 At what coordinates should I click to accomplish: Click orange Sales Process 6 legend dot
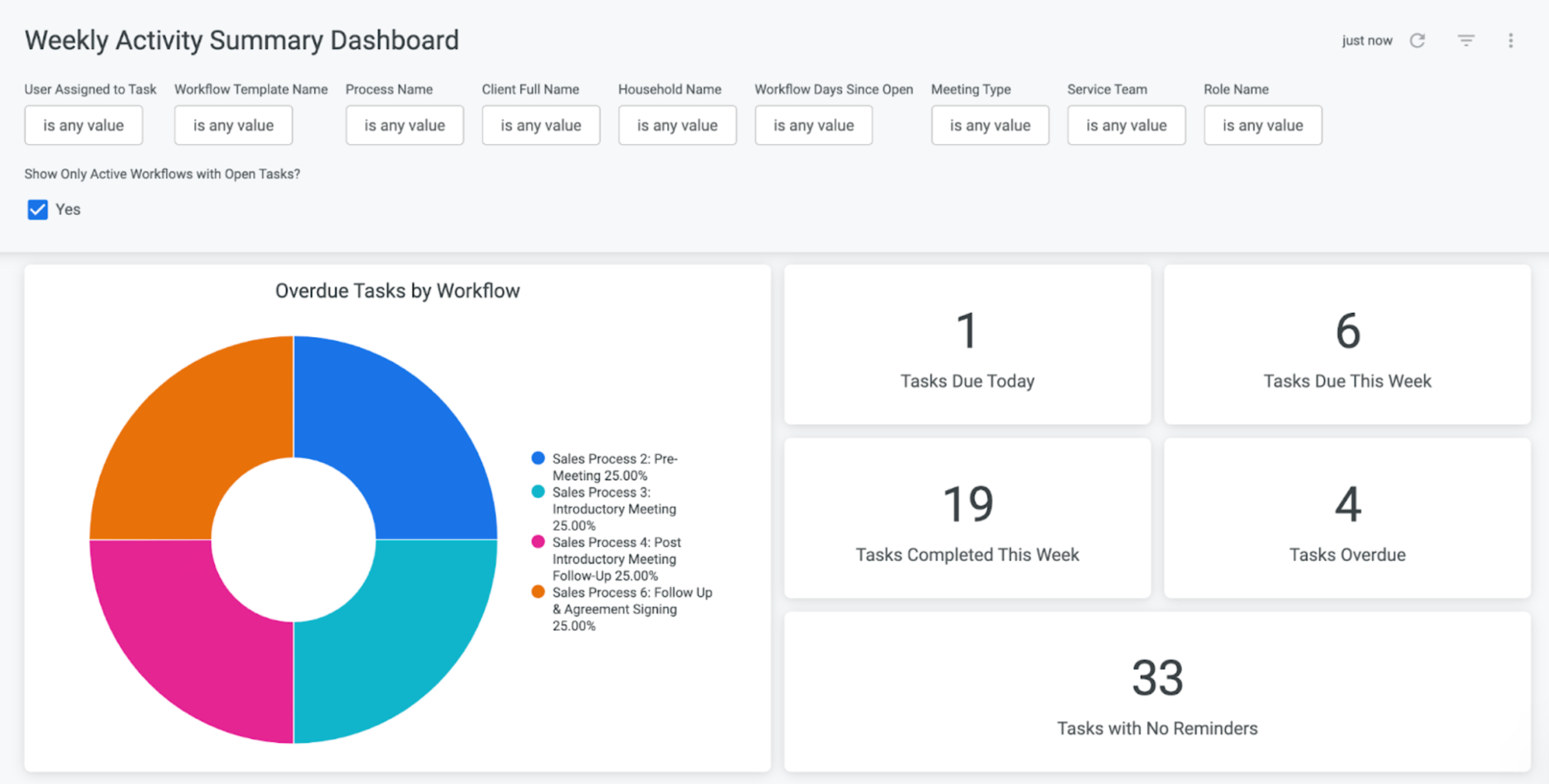point(537,592)
